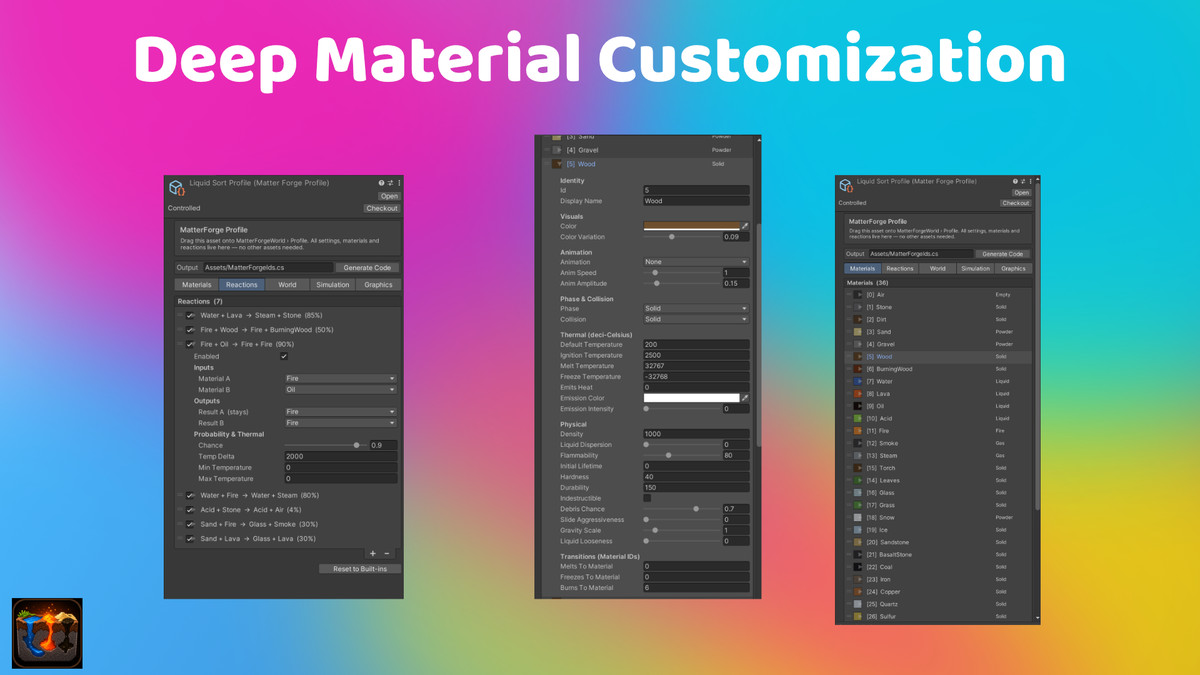Open the Result B dropdown
Image resolution: width=1200 pixels, height=675 pixels.
pos(341,423)
